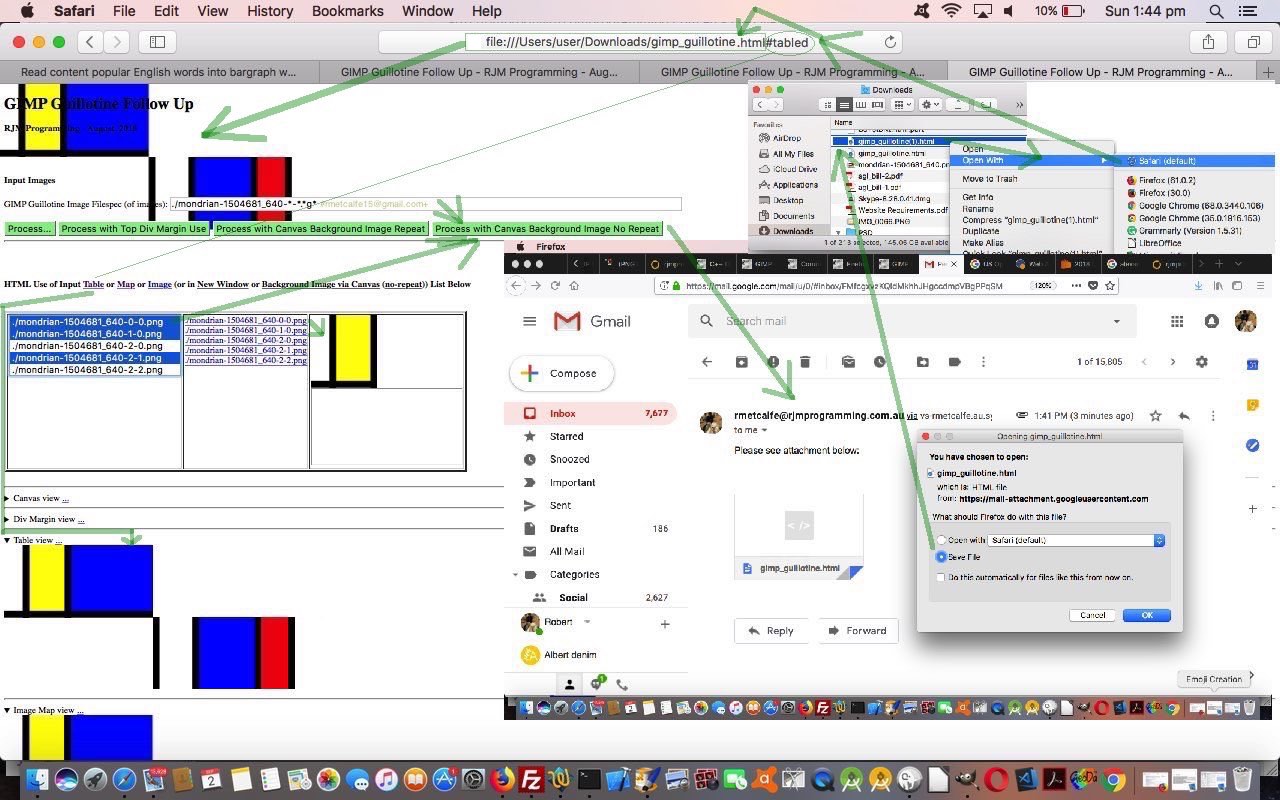Mark the Gmail message as unread
Screen dimensions: 1280x800
(848, 362)
